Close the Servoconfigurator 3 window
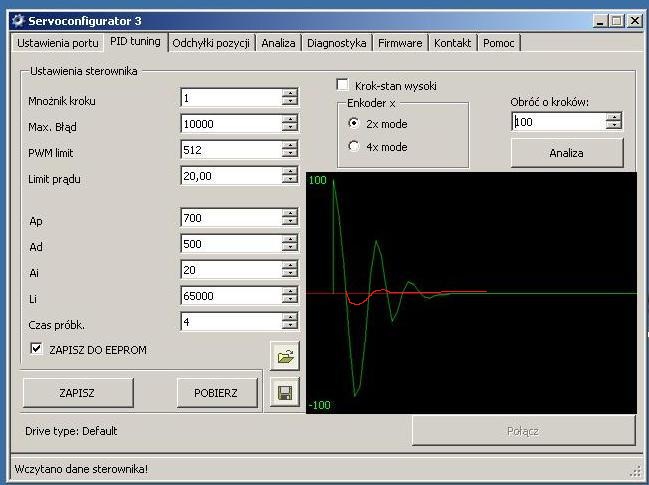 (635, 21)
